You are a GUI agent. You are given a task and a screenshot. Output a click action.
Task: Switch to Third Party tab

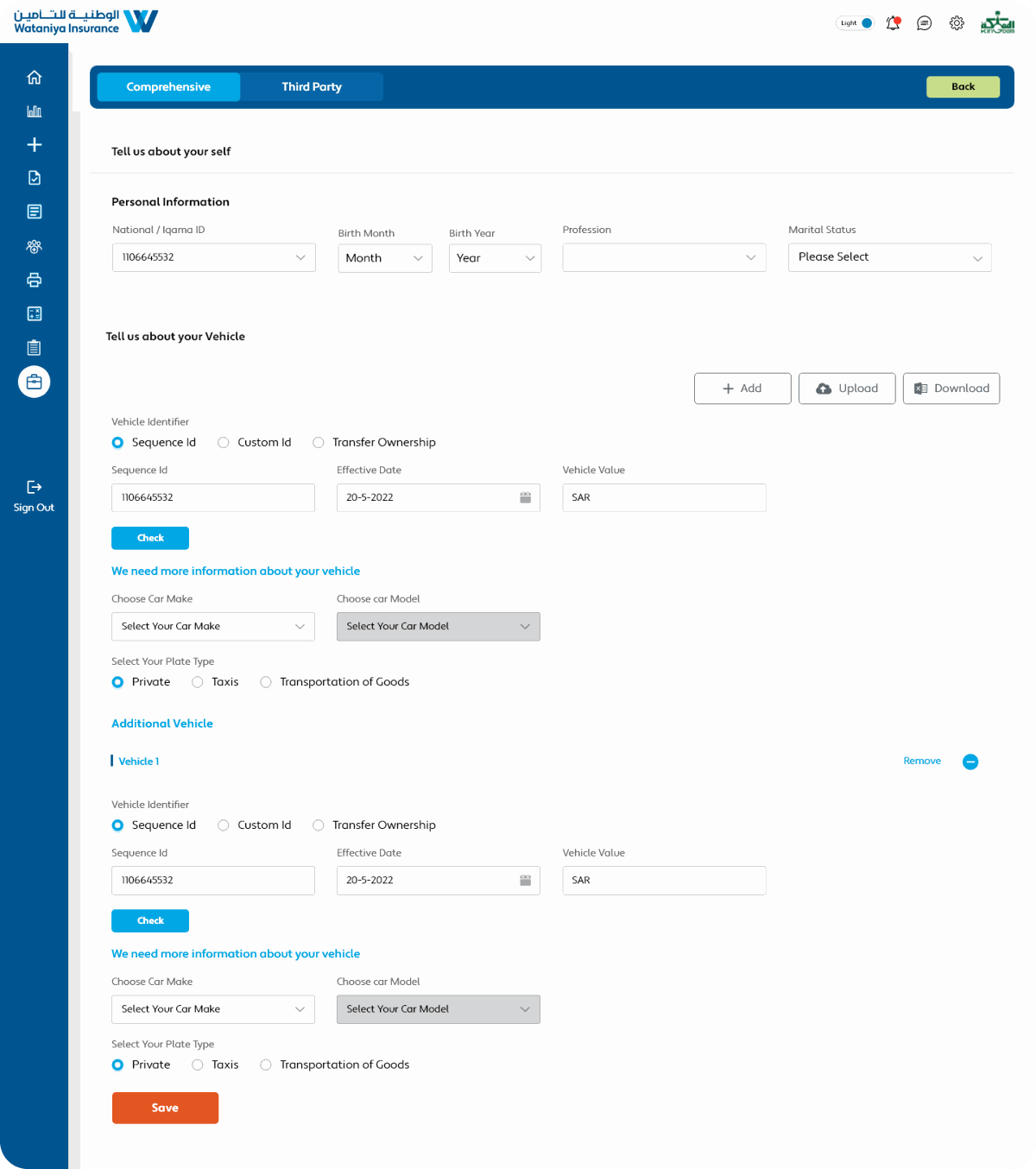(312, 87)
